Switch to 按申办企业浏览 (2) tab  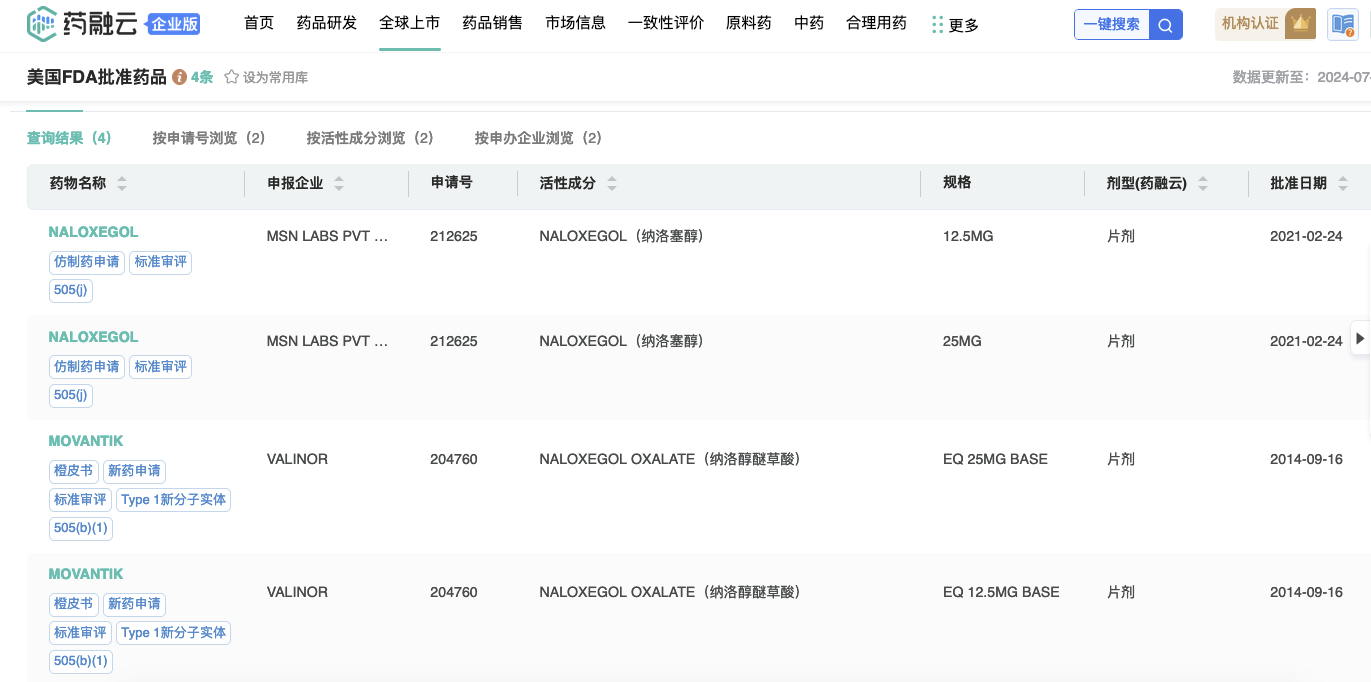tap(538, 138)
